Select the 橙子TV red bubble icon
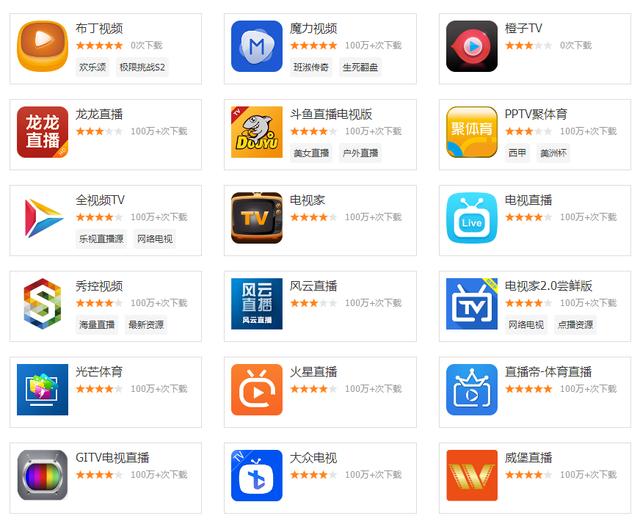640x524 pixels. tap(472, 46)
